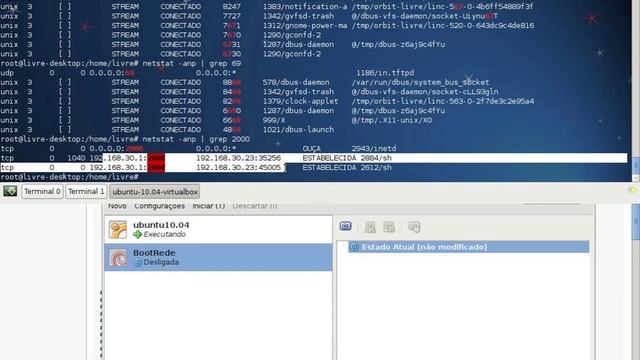
Task: Click the Estado Atual state icon
Action: click(x=355, y=247)
